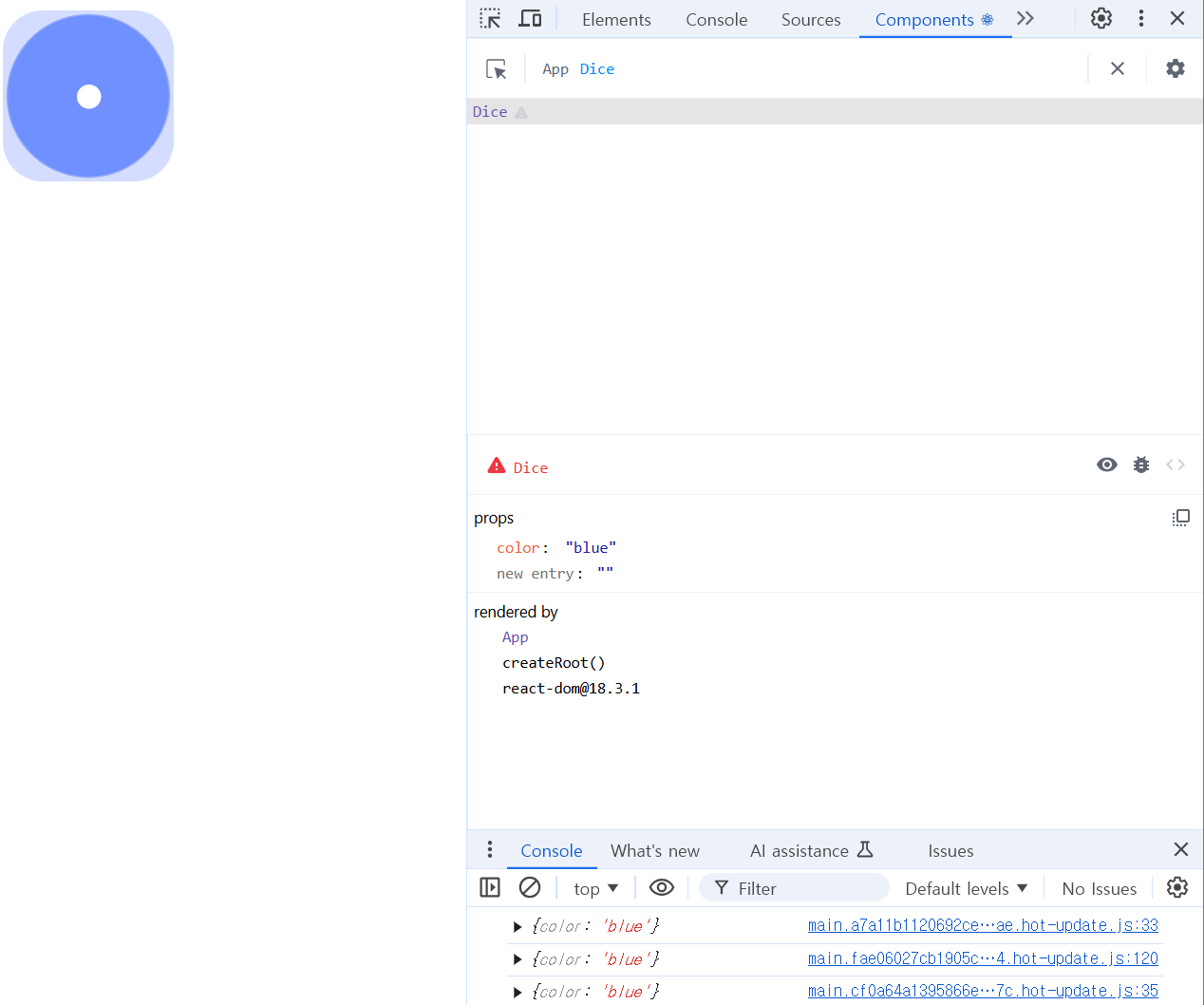Click App under rendered by

click(516, 637)
